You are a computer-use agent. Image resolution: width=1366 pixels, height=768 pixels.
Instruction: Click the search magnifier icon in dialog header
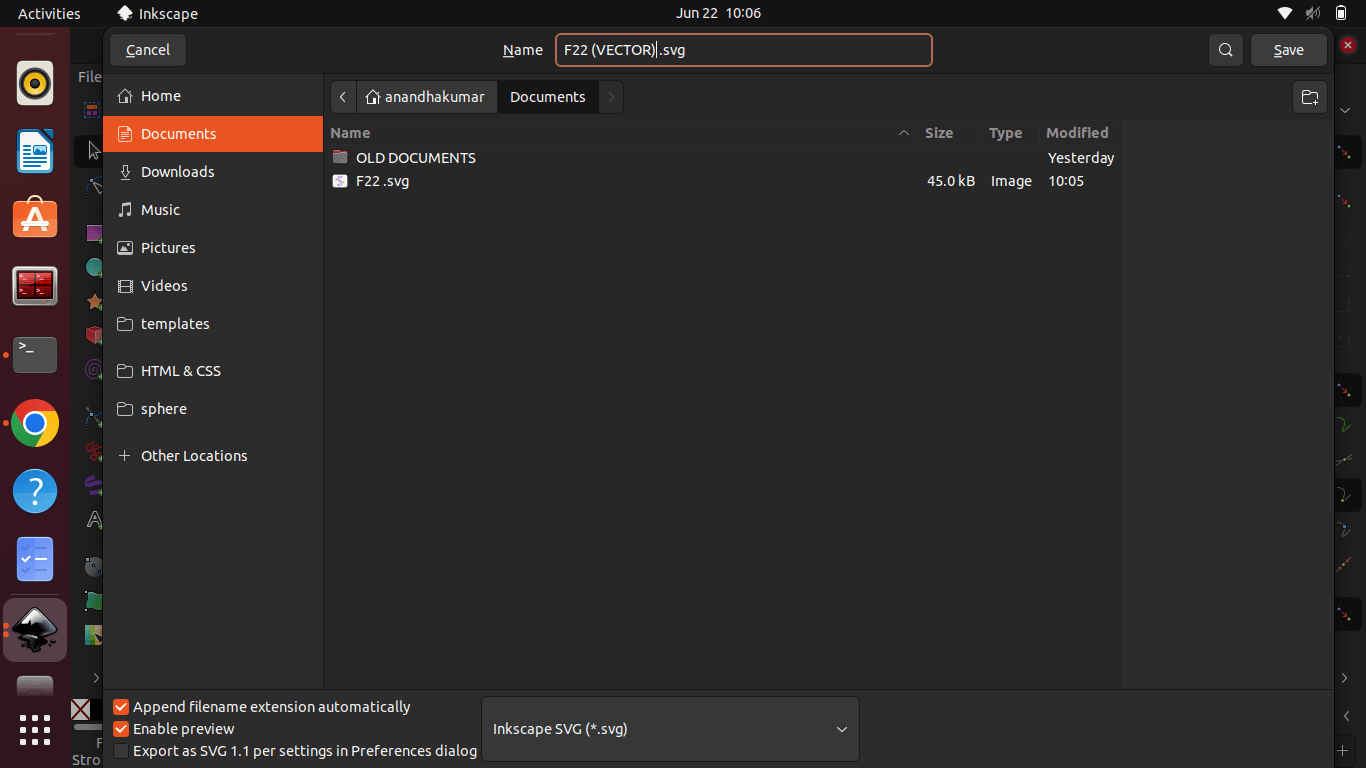coord(1225,50)
